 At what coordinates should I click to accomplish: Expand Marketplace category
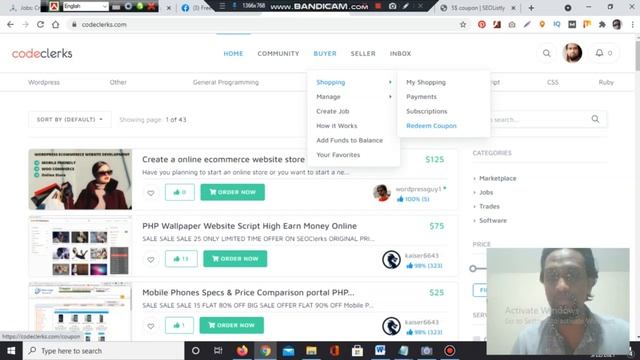[x=497, y=178]
